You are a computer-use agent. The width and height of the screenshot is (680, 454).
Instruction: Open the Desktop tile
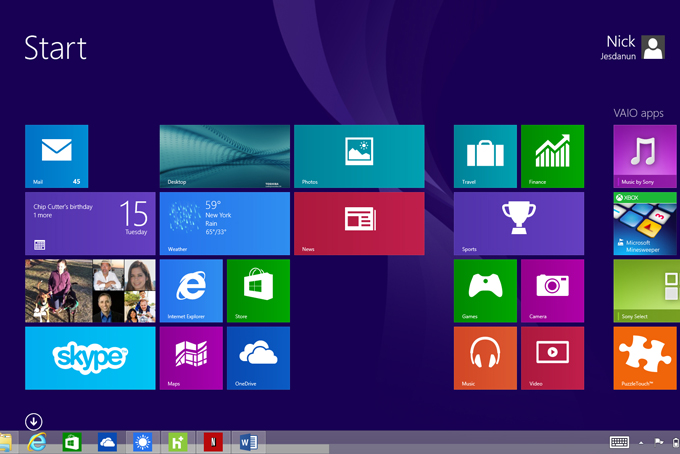coord(225,156)
